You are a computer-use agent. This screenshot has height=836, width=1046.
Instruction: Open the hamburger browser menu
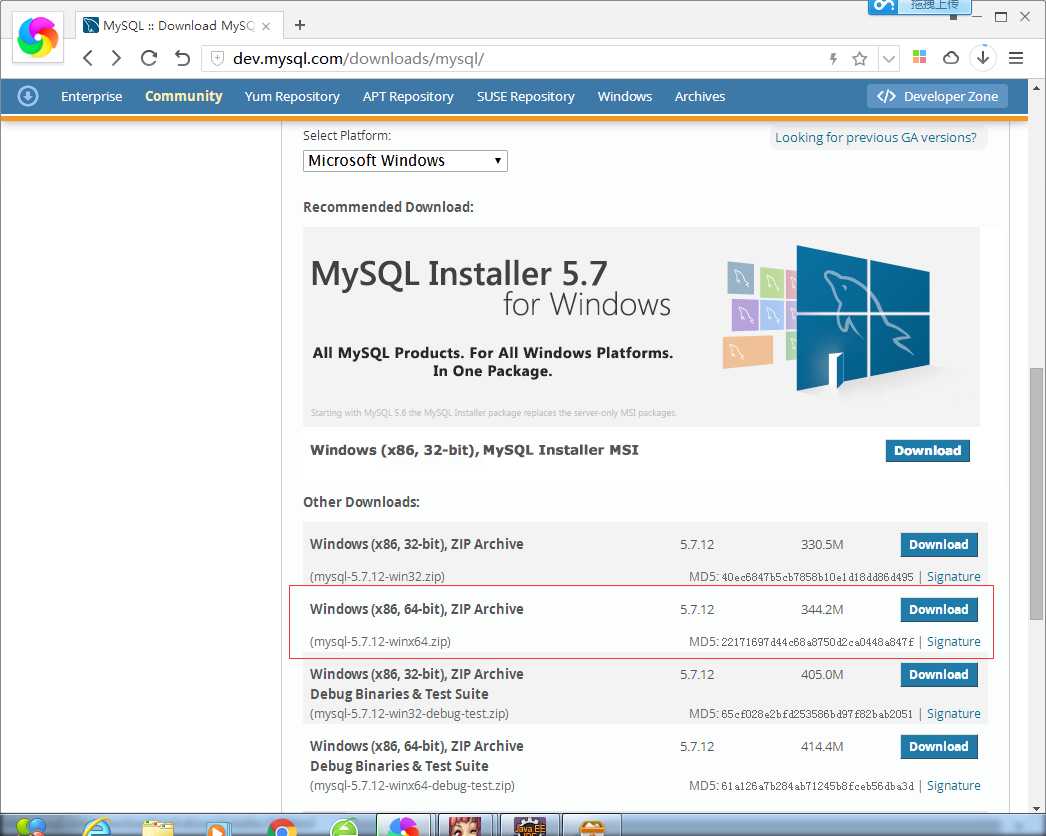1016,58
